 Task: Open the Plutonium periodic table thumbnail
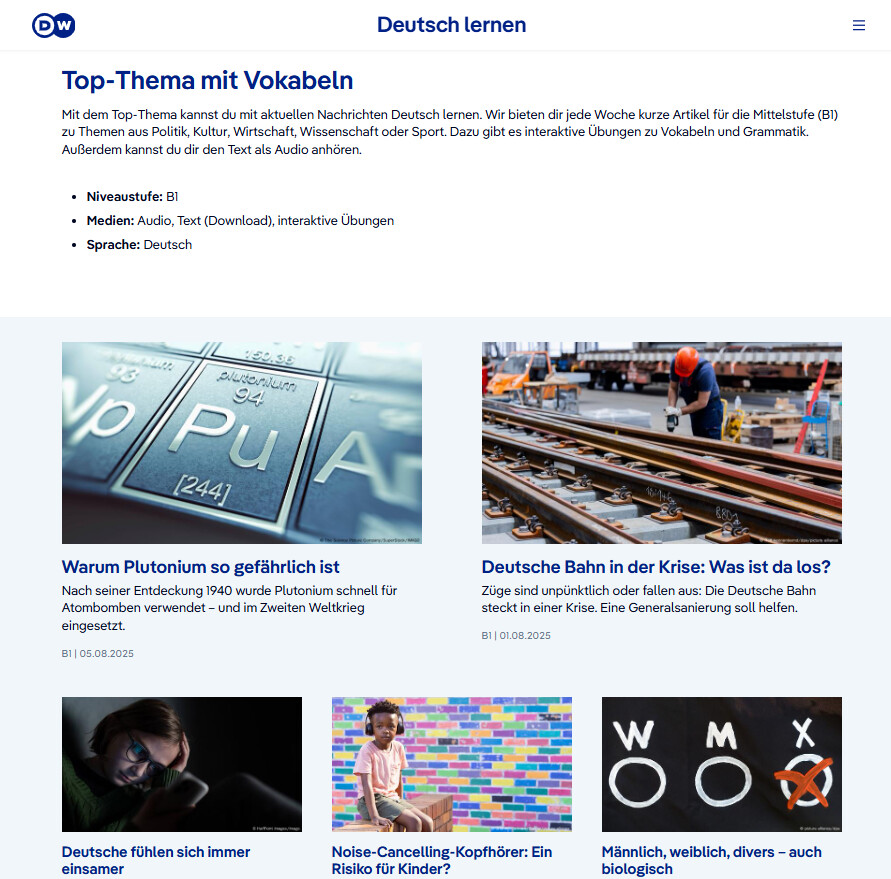(242, 443)
